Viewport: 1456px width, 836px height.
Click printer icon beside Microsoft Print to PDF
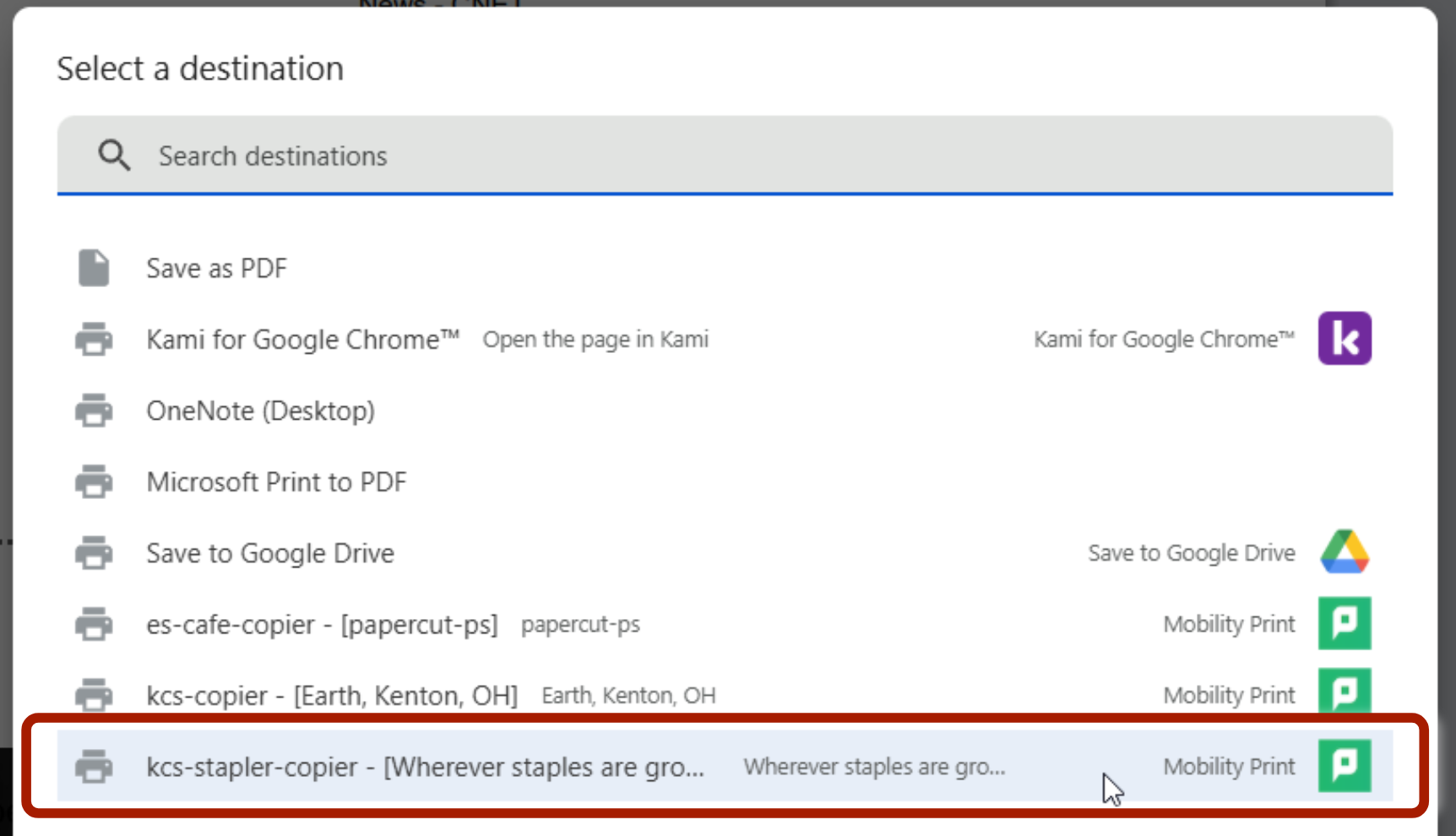pos(94,482)
